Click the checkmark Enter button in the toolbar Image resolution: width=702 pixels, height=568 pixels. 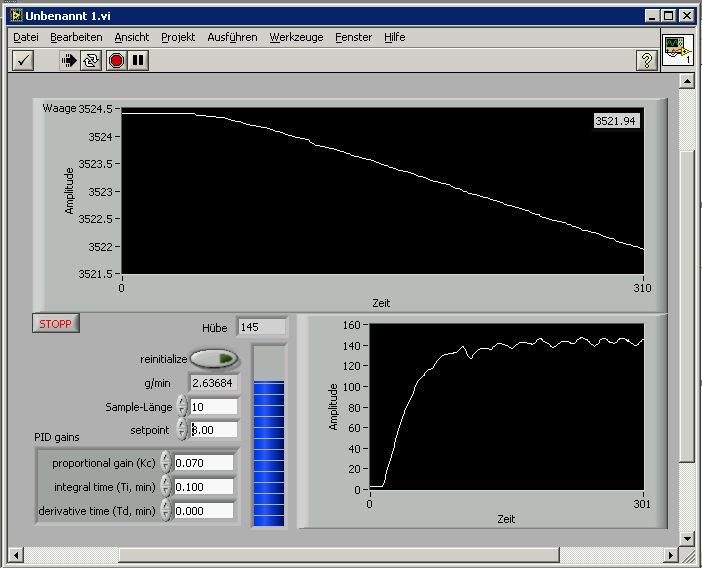pos(24,61)
